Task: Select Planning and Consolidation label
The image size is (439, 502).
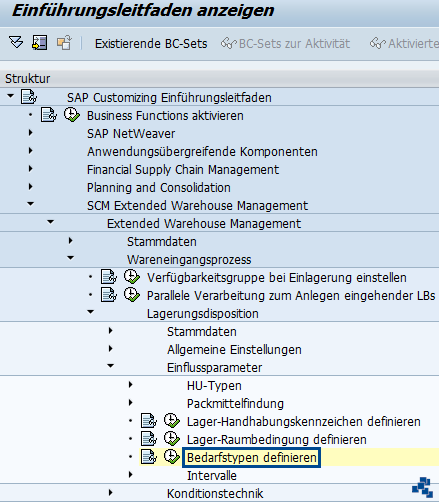Action: tap(159, 188)
